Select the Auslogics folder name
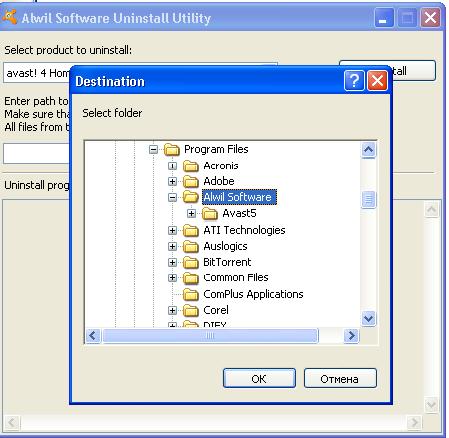Screen dimensions: 449x438 [225, 246]
